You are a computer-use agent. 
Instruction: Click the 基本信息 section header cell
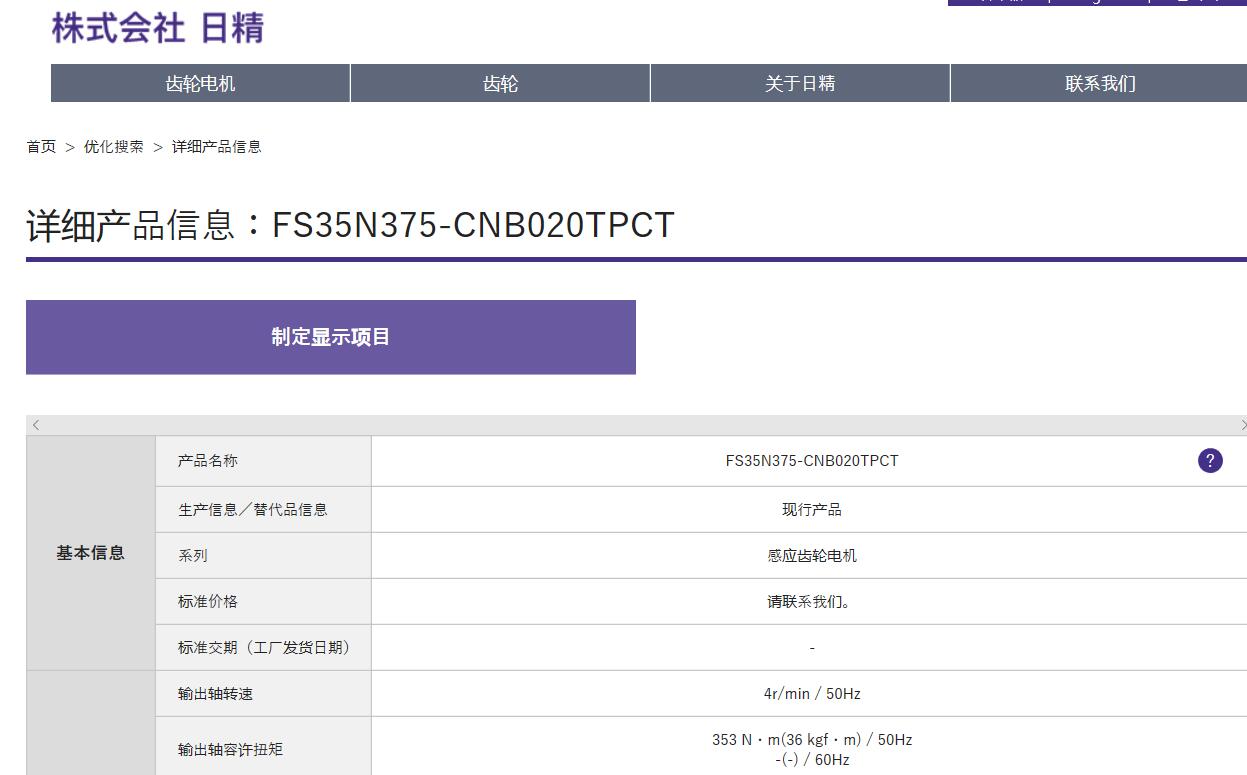[89, 554]
